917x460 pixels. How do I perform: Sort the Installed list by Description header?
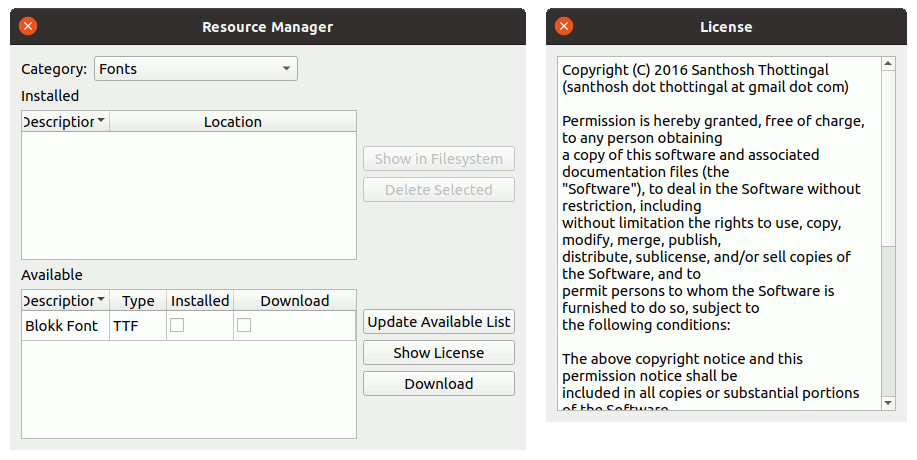64,122
